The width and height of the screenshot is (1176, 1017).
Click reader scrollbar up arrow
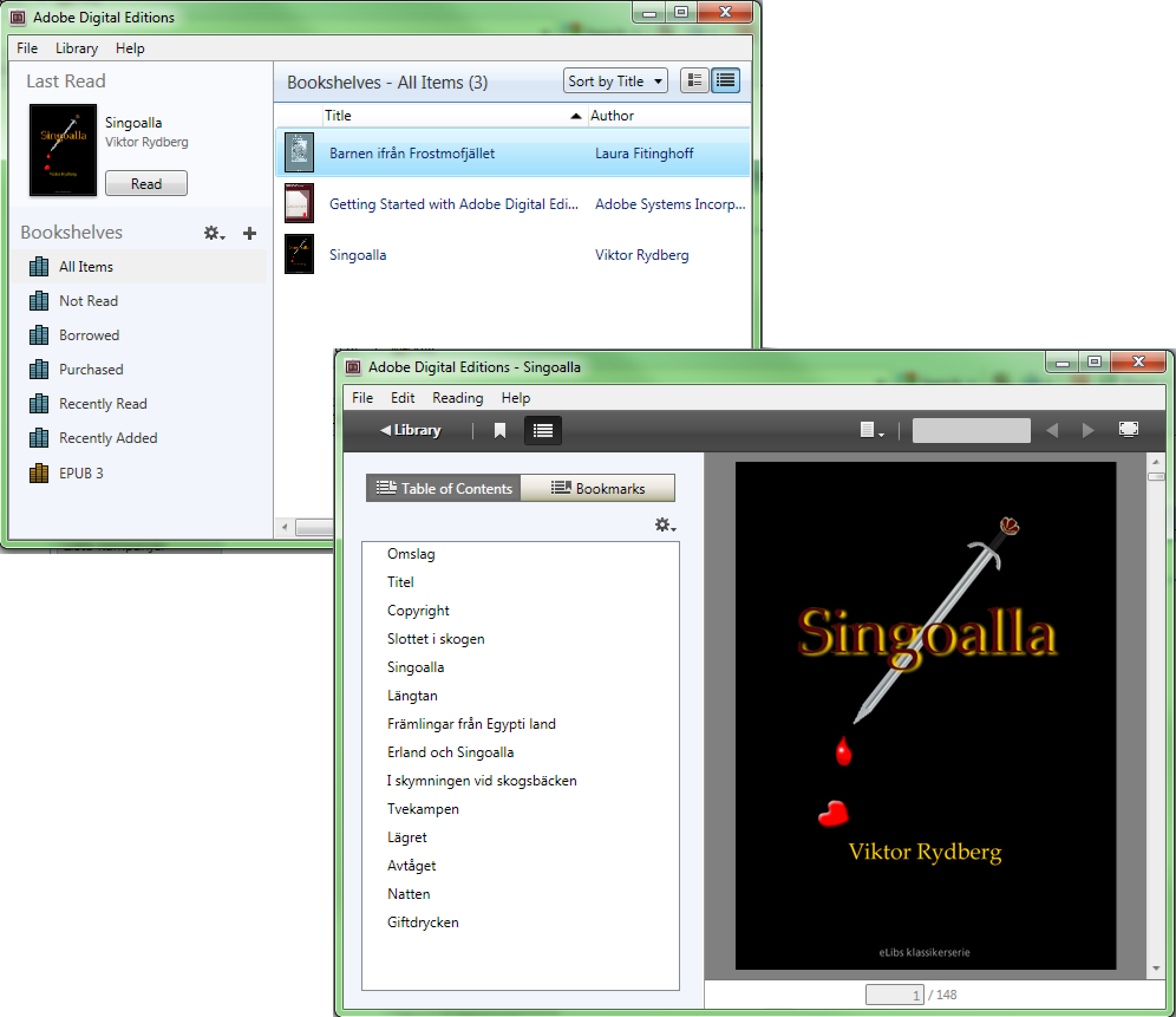pos(1156,462)
